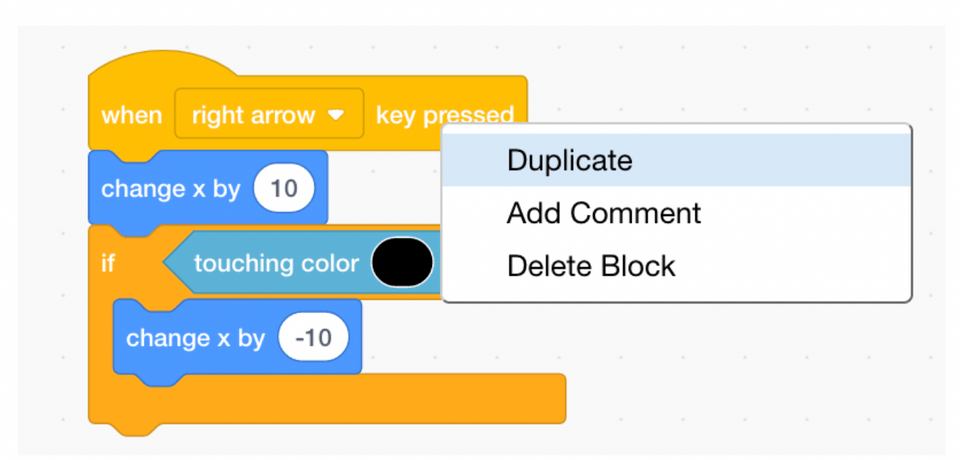The height and width of the screenshot is (460, 960).
Task: Choose Add Comment in context menu
Action: point(604,213)
